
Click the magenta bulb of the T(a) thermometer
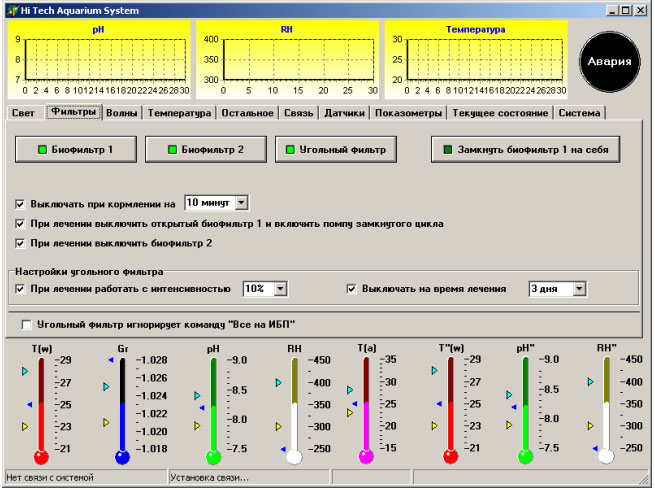click(x=366, y=457)
